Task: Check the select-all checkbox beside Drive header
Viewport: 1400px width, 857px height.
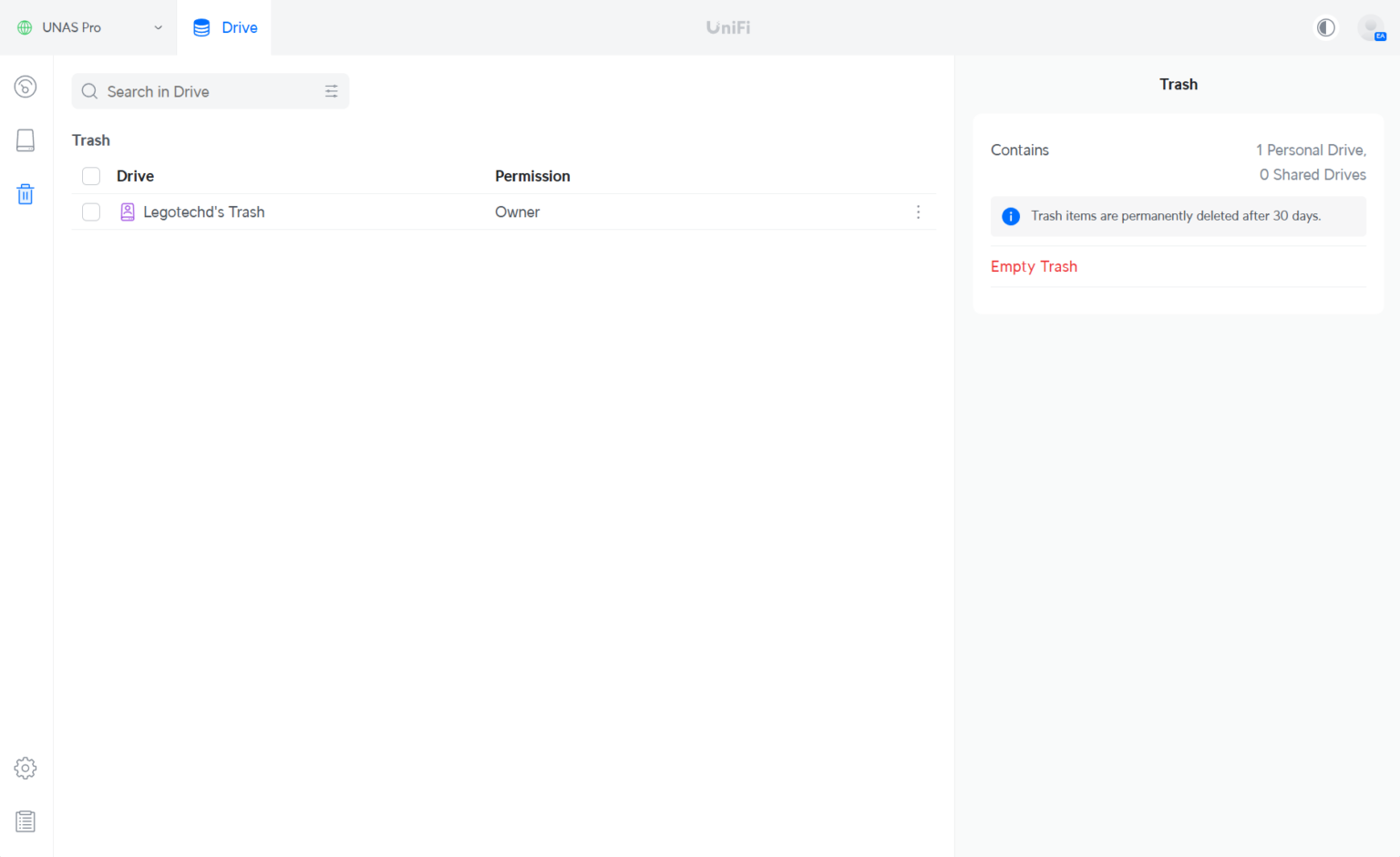Action: tap(91, 176)
